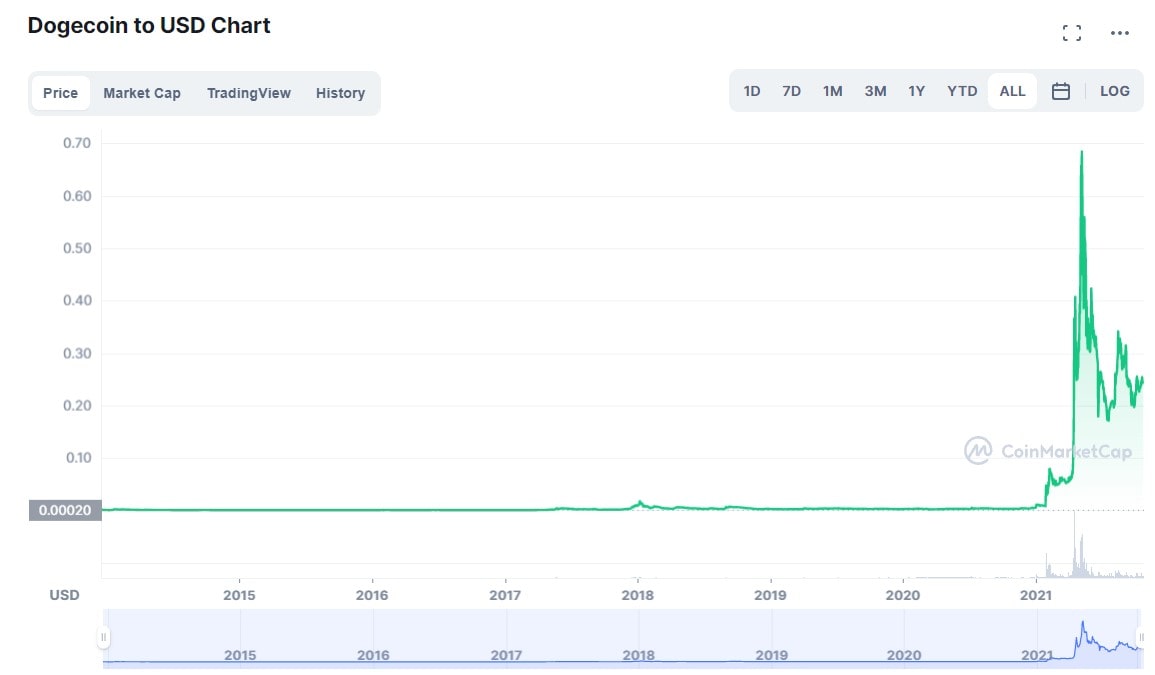Open the calendar date range picker

[x=1061, y=91]
